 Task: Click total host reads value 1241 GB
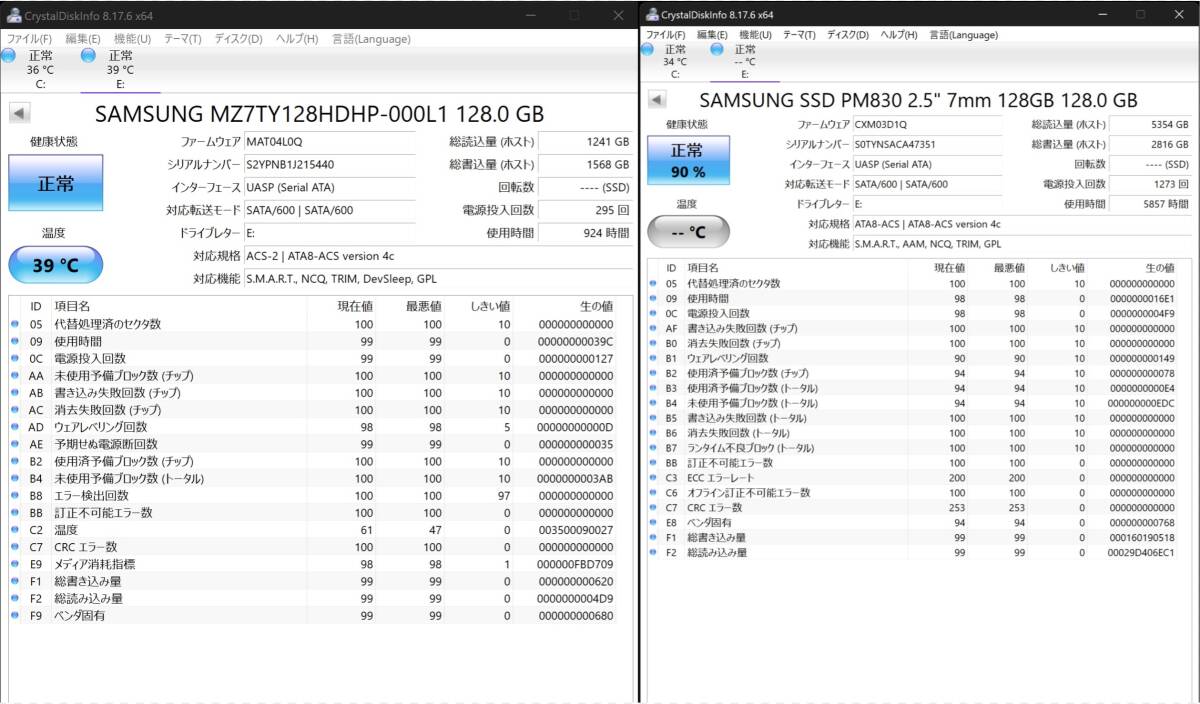pos(585,142)
